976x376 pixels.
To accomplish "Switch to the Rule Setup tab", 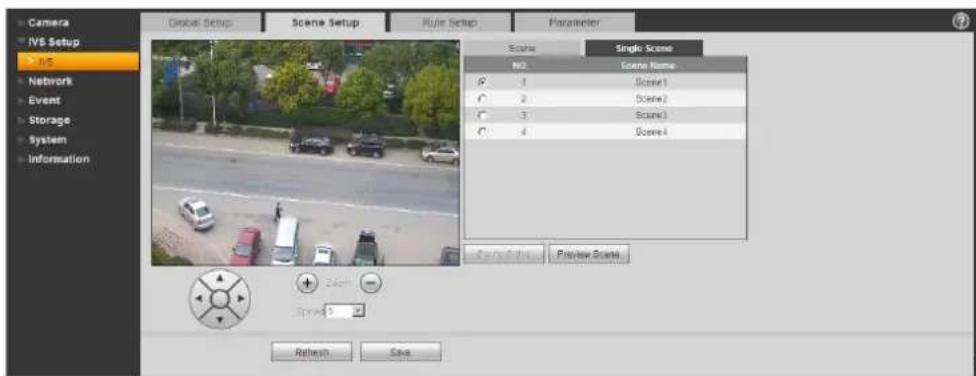I will point(449,22).
